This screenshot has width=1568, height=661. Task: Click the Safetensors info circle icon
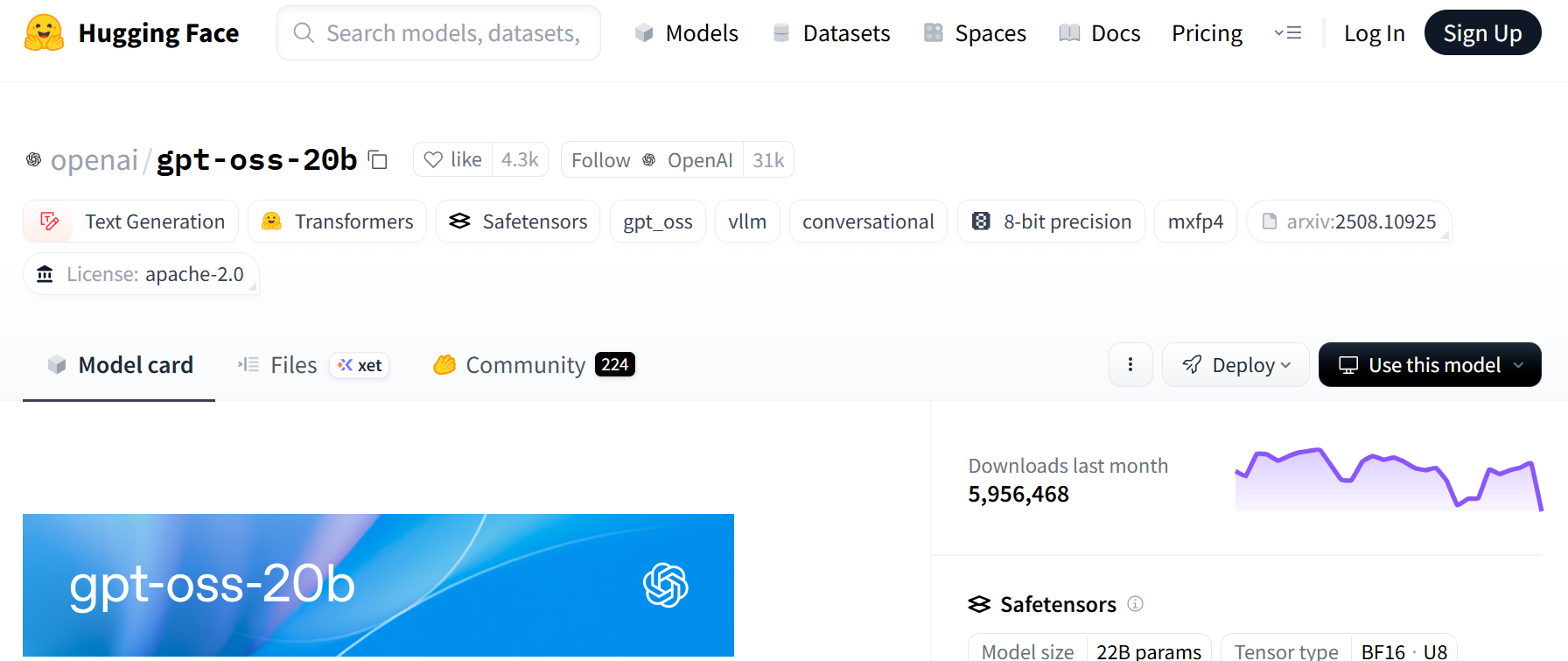pyautogui.click(x=1135, y=604)
